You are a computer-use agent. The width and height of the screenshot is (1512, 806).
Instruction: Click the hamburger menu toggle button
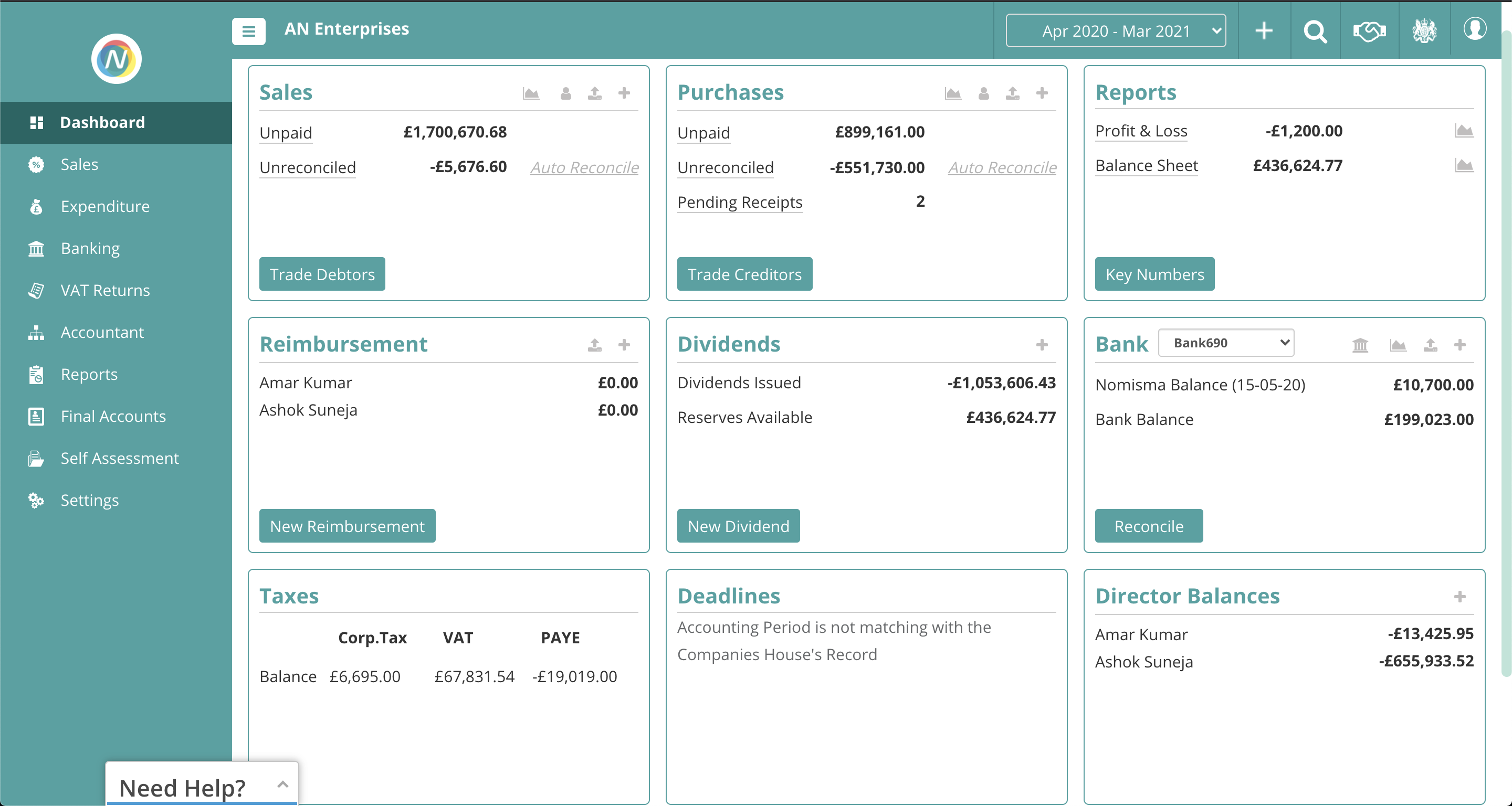248,31
